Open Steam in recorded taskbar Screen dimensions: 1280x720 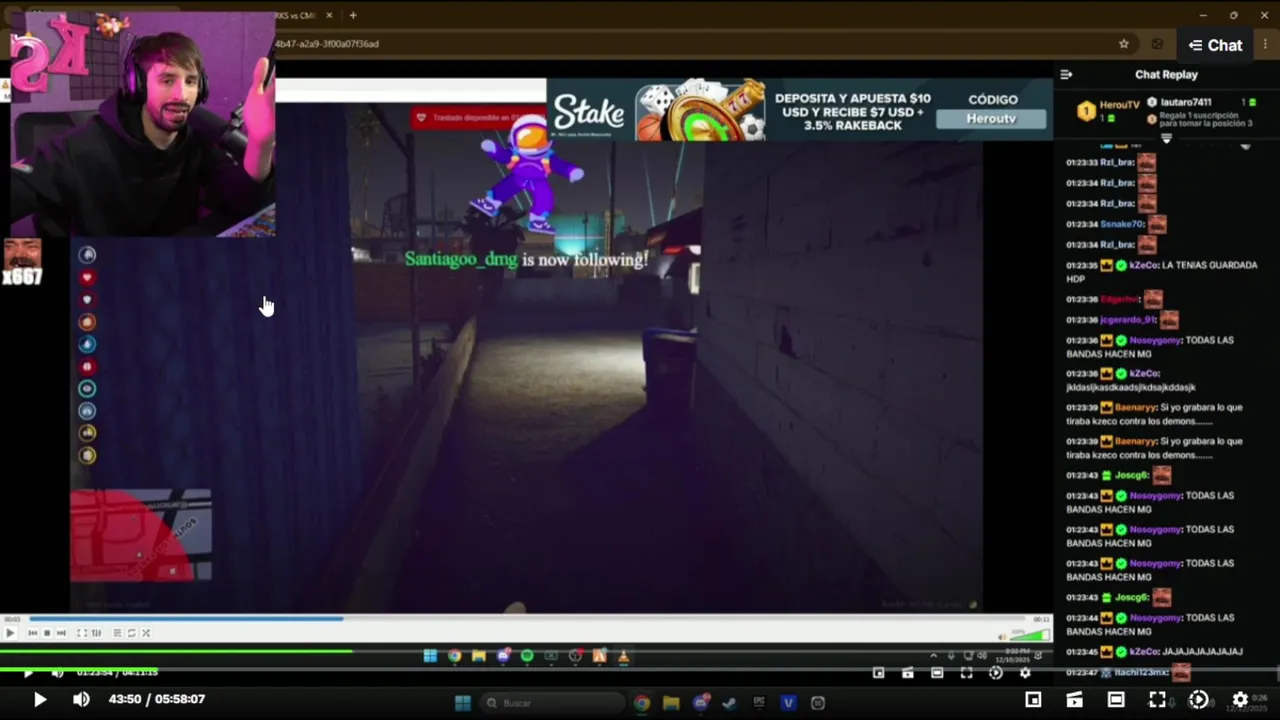pos(729,703)
